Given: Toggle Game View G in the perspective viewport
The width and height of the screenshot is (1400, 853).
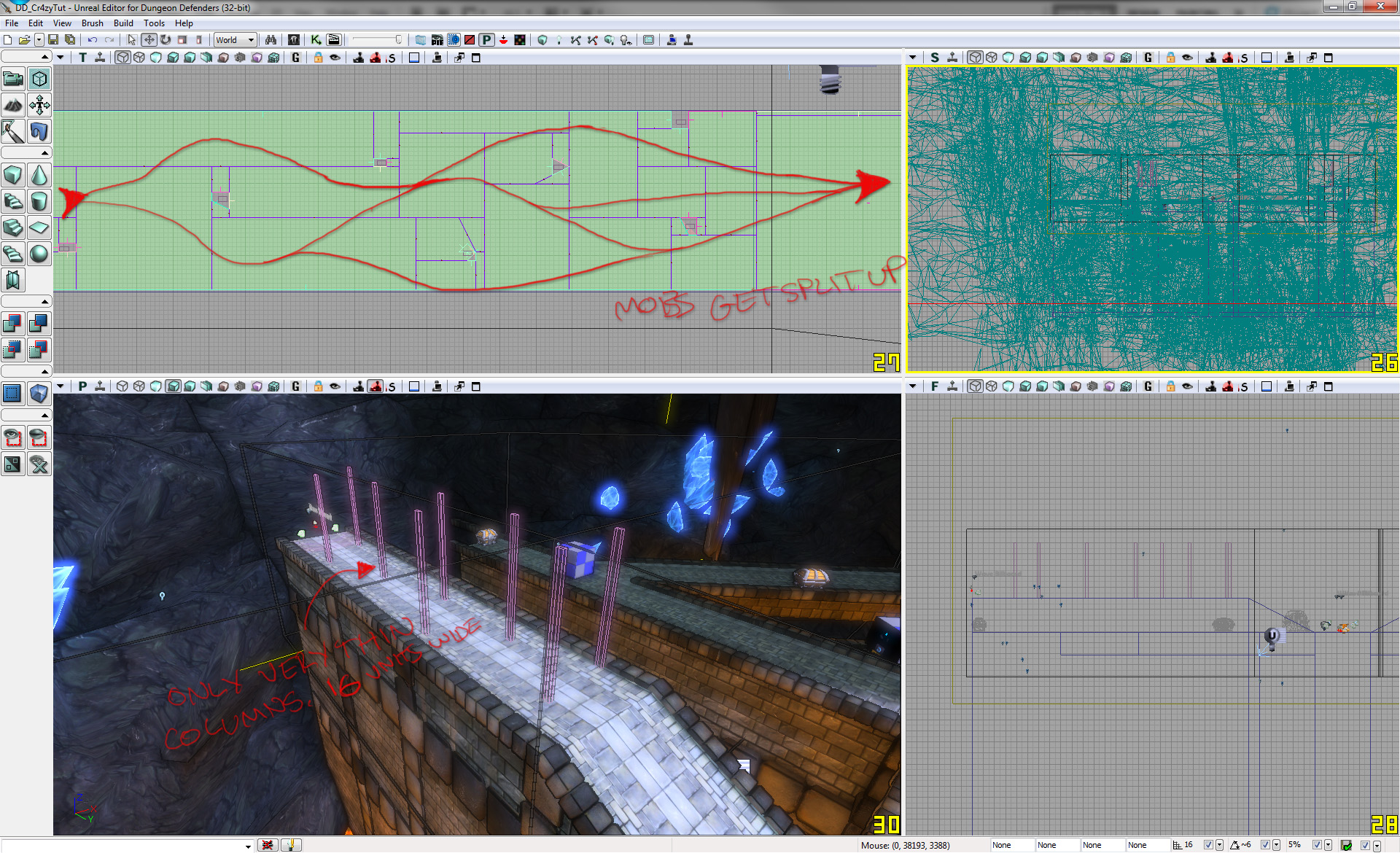Looking at the screenshot, I should 296,386.
